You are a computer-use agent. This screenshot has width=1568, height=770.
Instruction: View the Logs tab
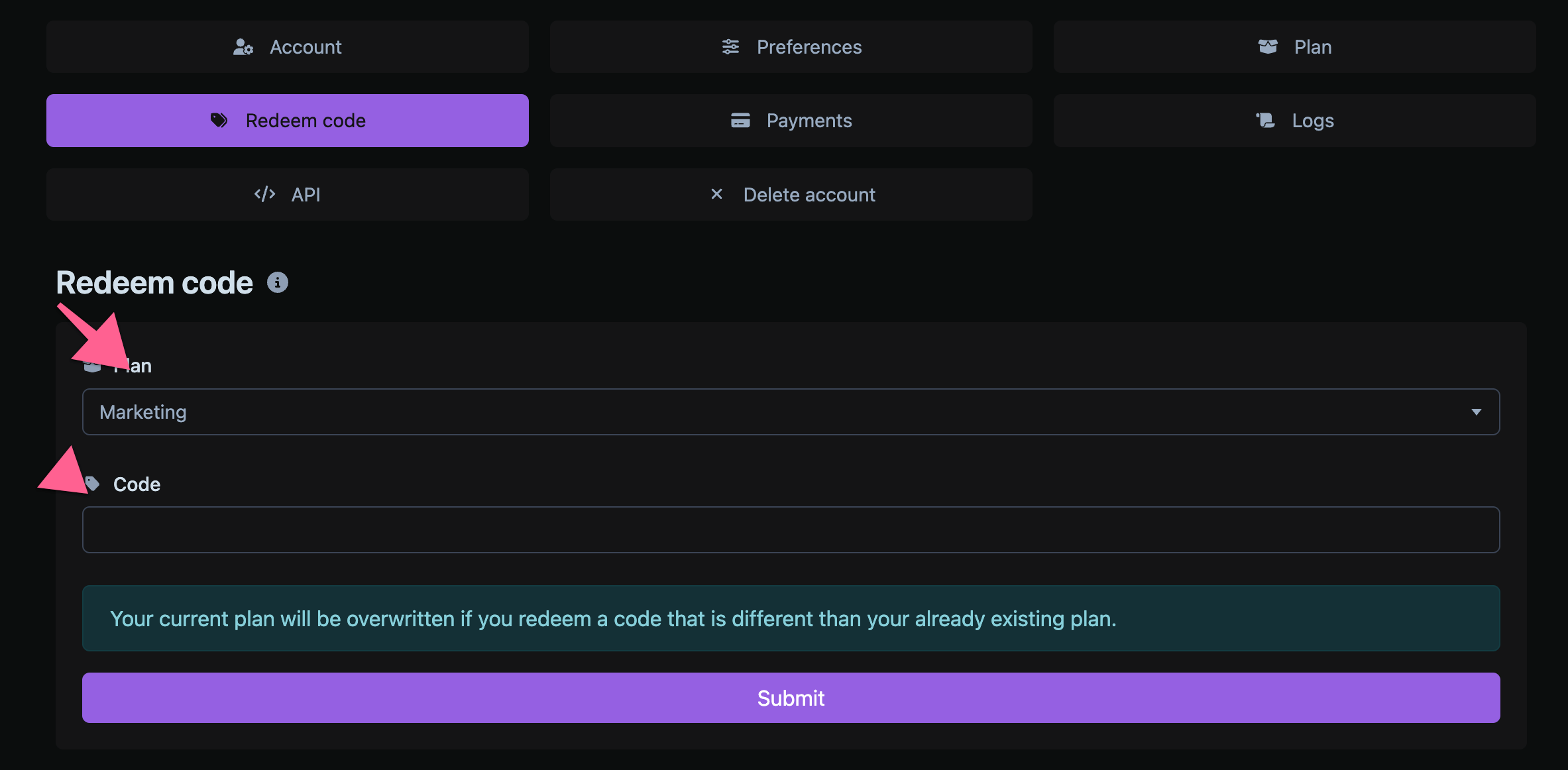(x=1295, y=121)
